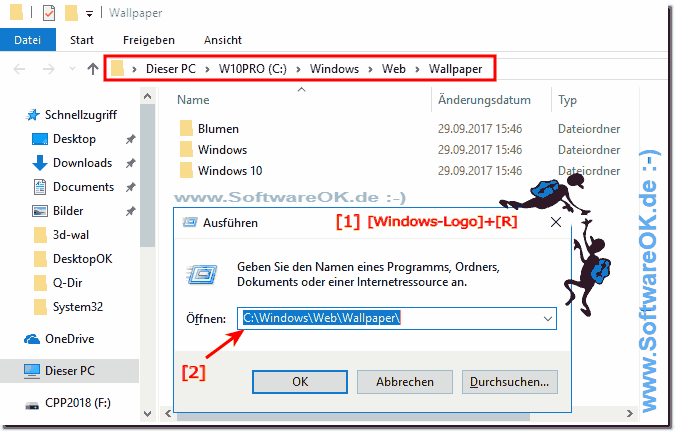The width and height of the screenshot is (675, 432).
Task: Click Abbrechen in Ausführen dialog
Action: 405,382
